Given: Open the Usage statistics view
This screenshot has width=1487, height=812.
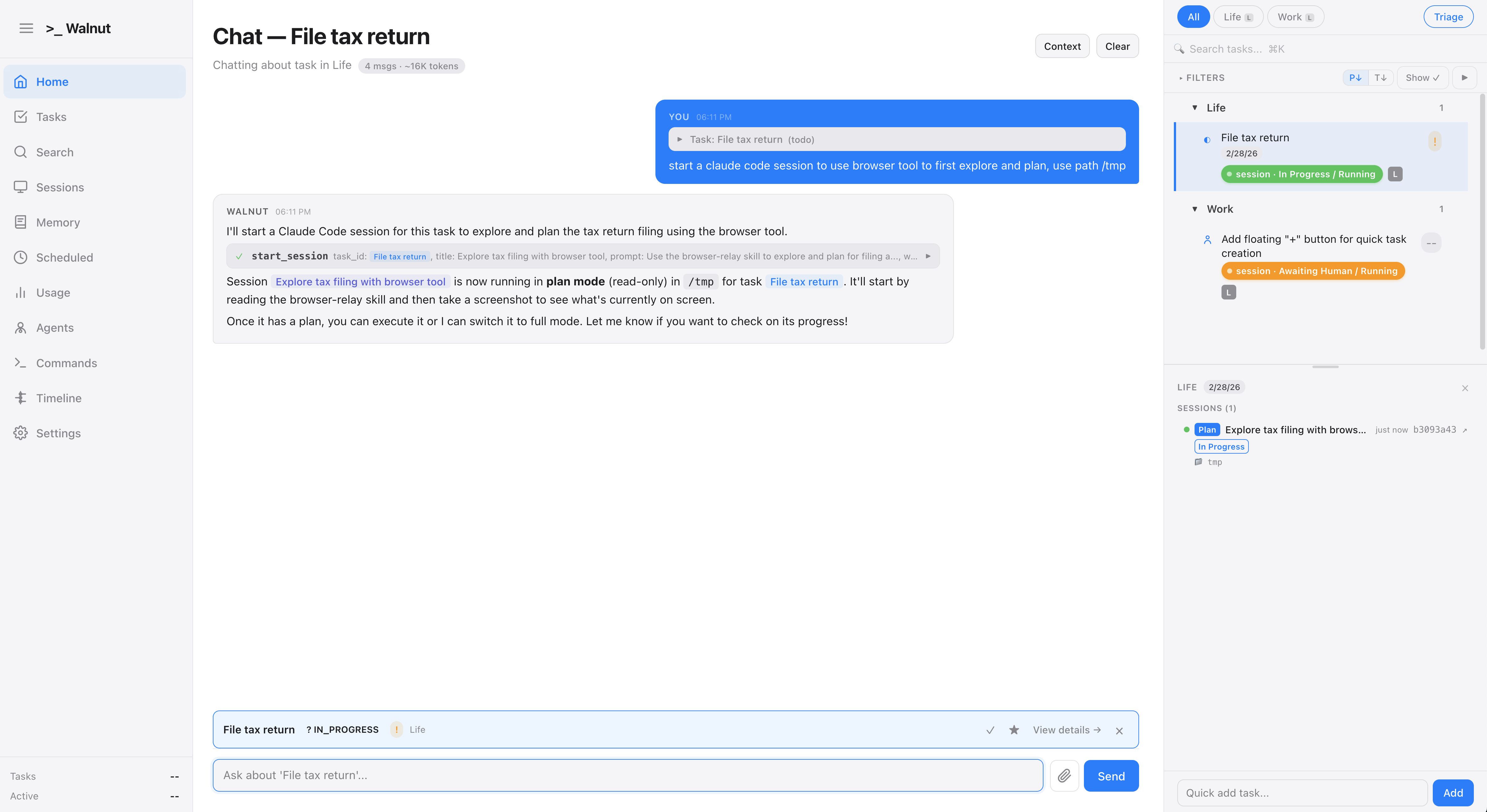Looking at the screenshot, I should (53, 293).
